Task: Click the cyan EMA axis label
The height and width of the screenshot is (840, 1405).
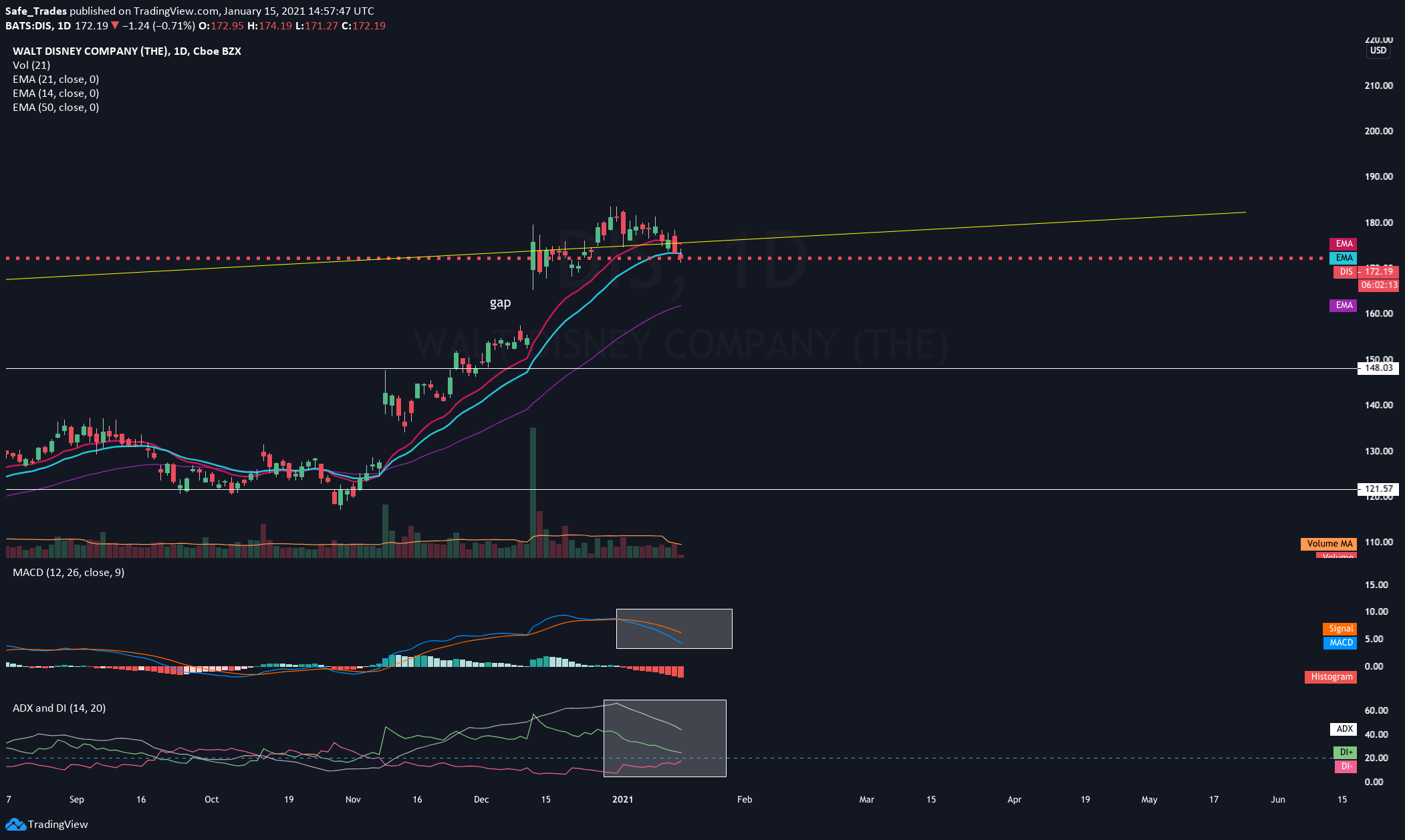Action: 1344,257
